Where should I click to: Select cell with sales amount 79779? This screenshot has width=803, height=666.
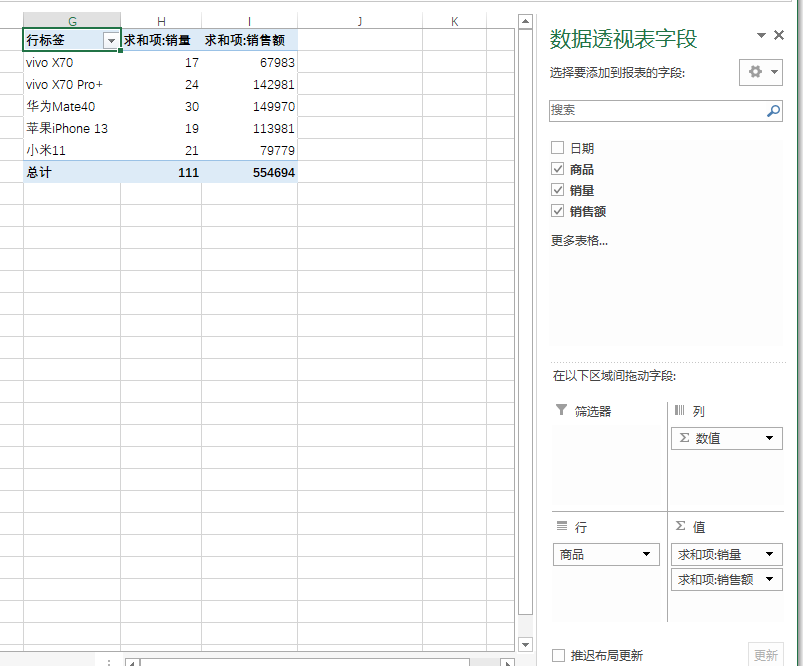(249, 150)
